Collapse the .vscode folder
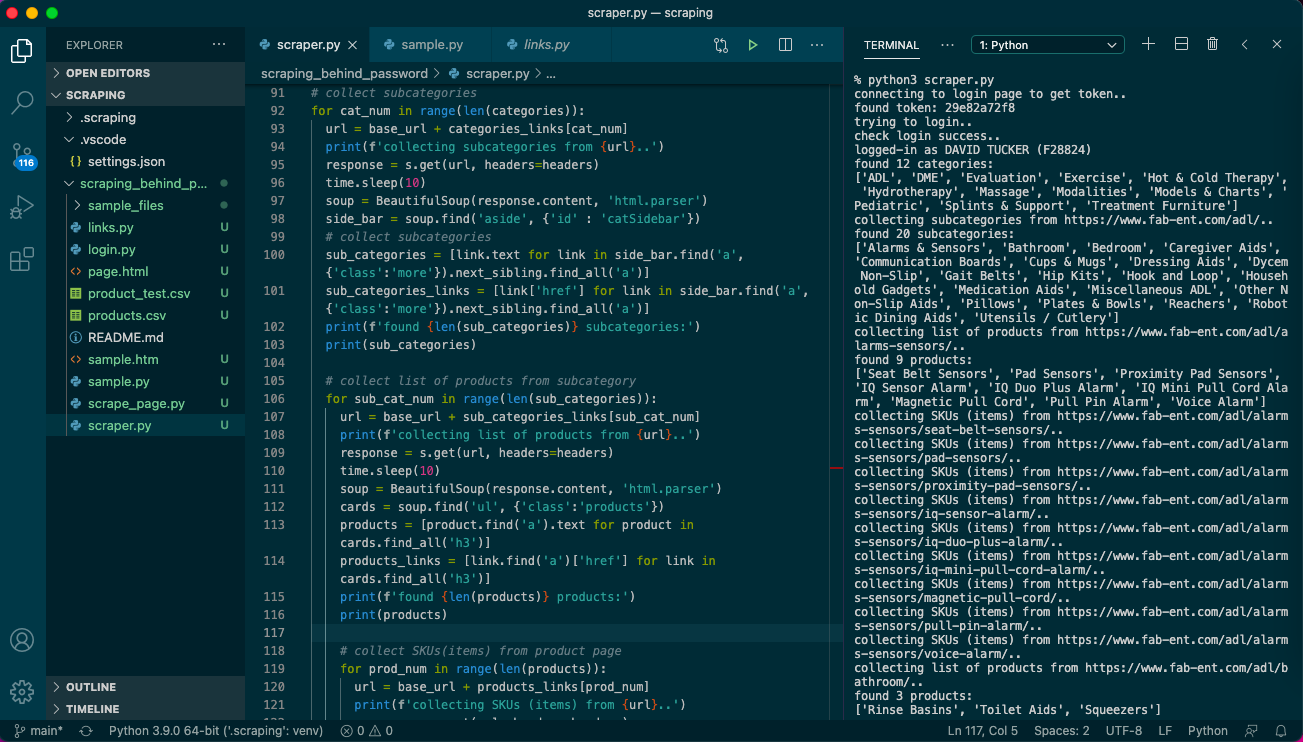Viewport: 1303px width, 742px height. [x=145, y=139]
